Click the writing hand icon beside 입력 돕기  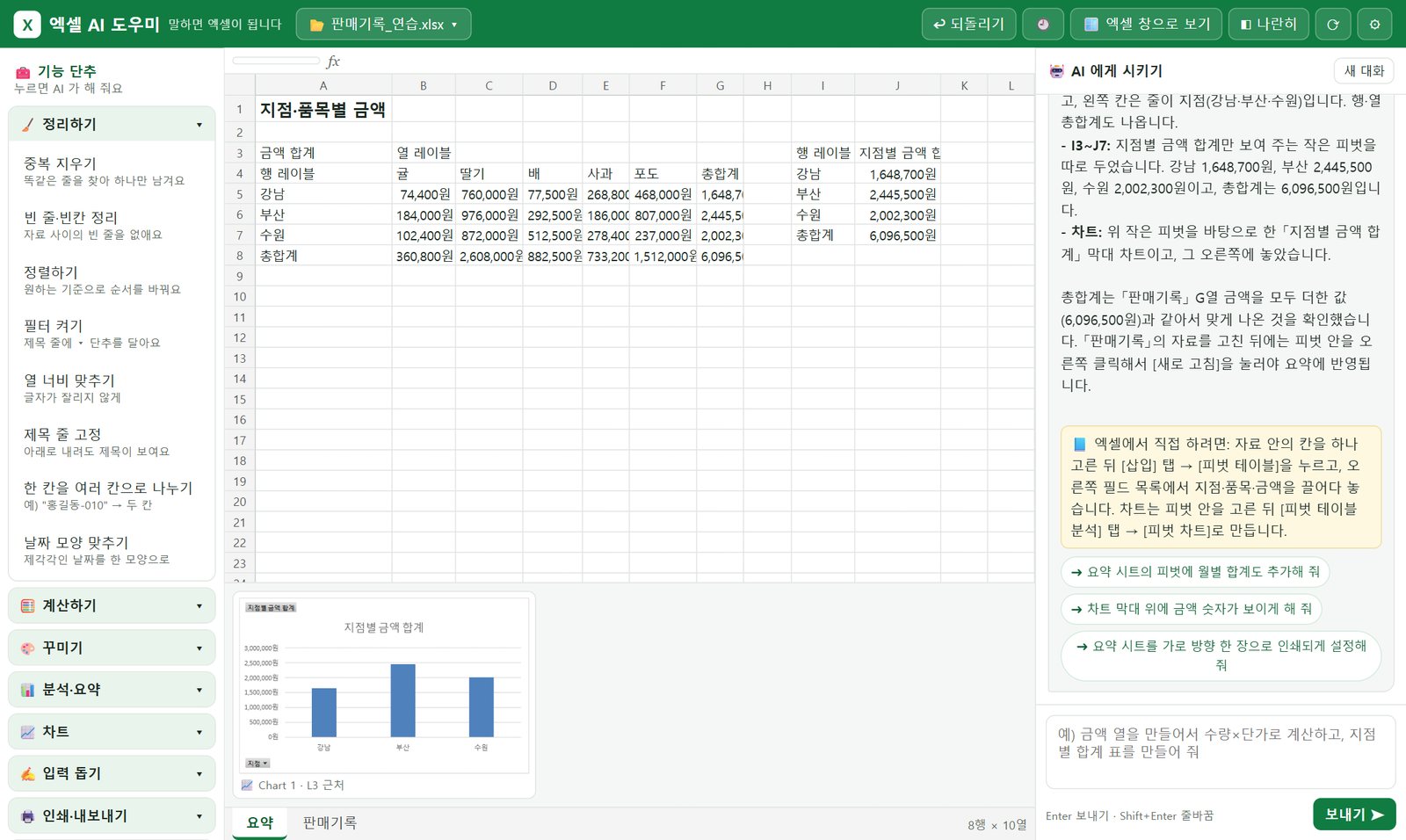pos(28,774)
